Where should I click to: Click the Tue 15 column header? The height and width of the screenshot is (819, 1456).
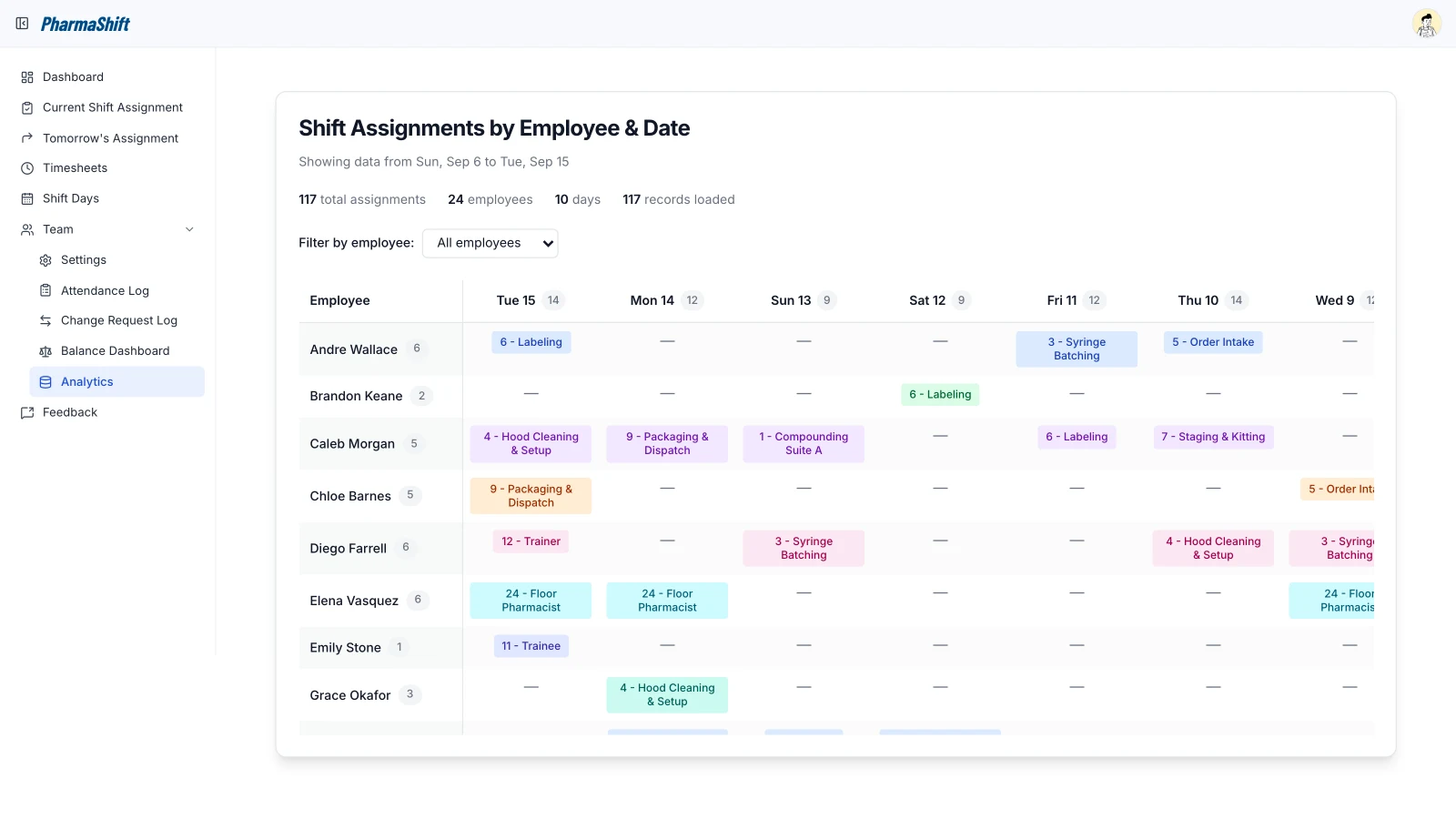coord(531,300)
